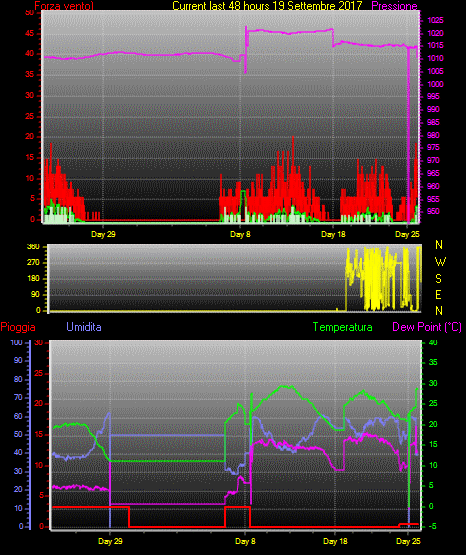This screenshot has width=466, height=555.
Task: Click Day 29 marker under temperature chart
Action: (x=110, y=541)
